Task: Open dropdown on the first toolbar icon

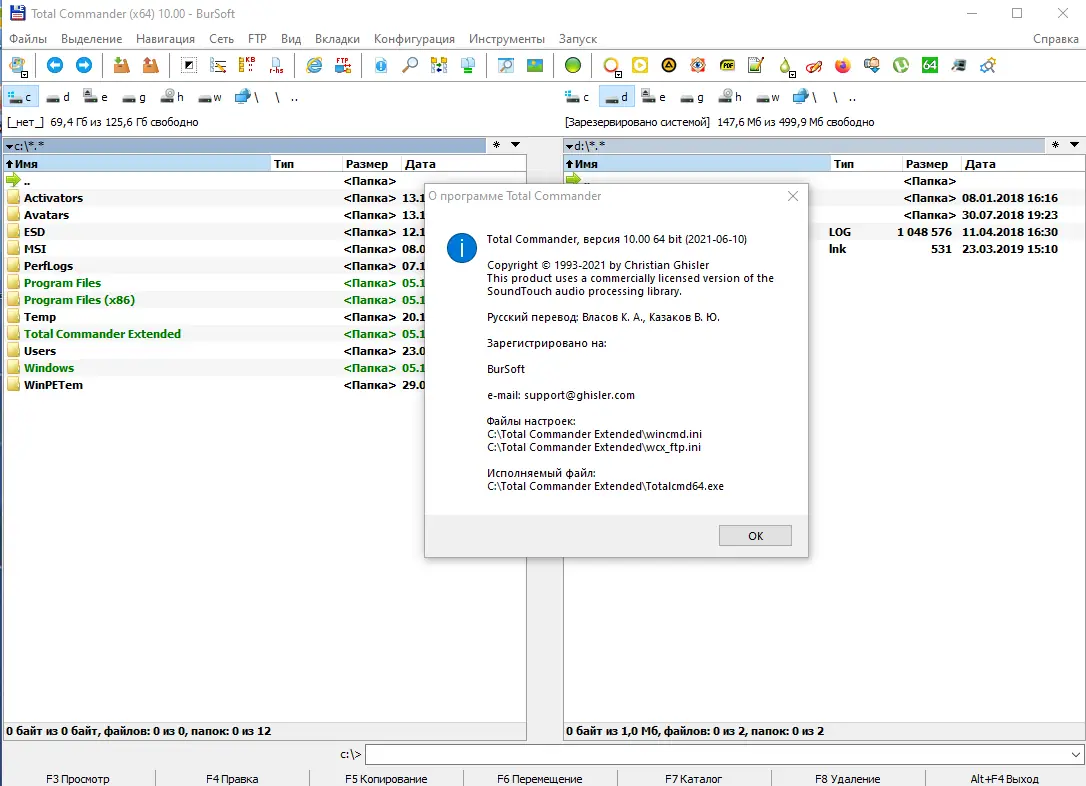Action: click(x=24, y=74)
